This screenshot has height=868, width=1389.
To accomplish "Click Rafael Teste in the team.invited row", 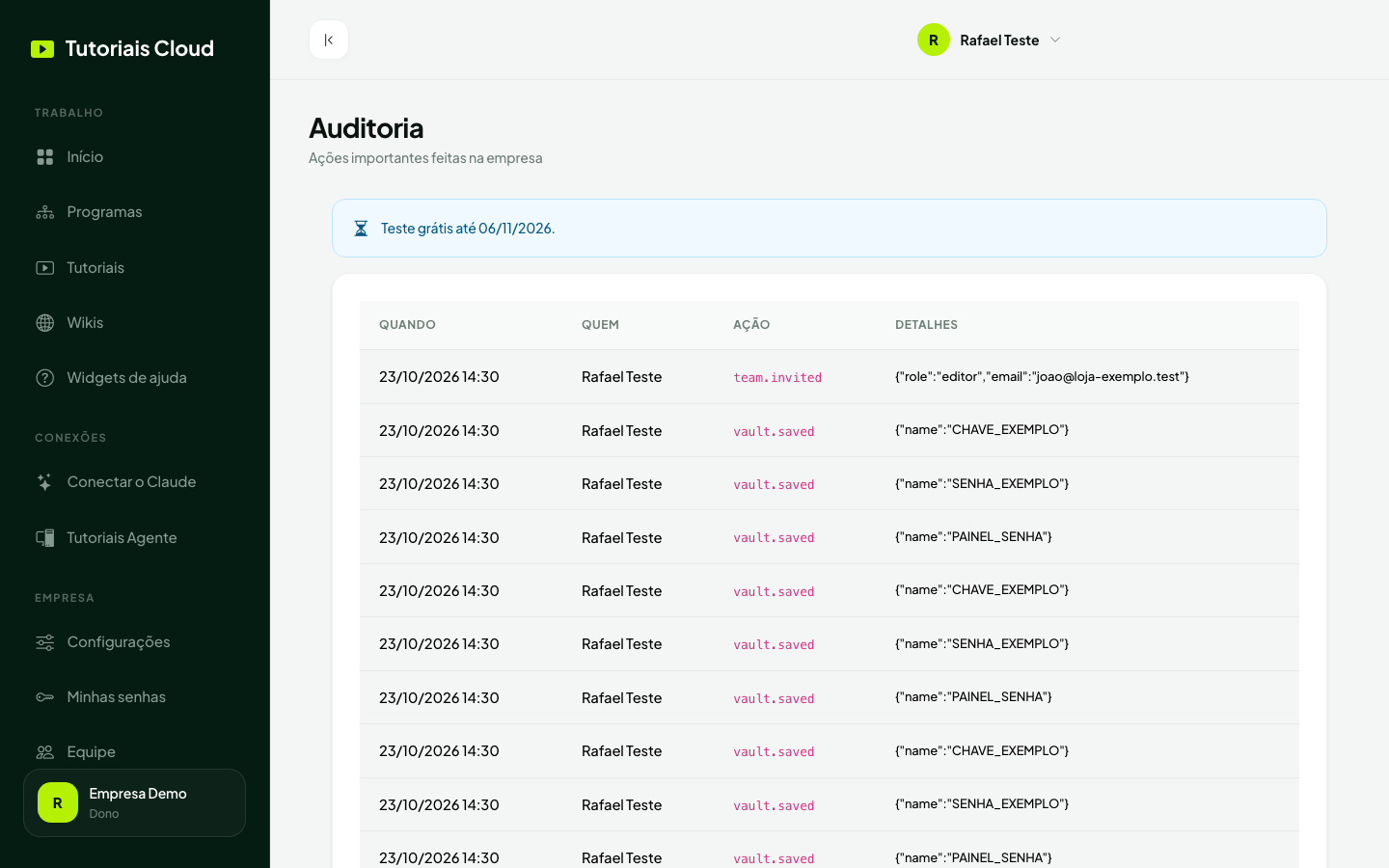I will (x=622, y=377).
